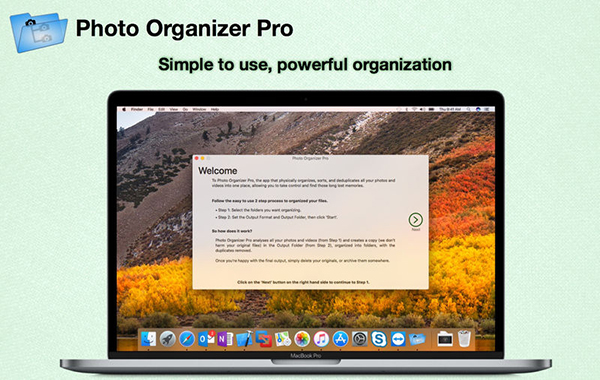Click the battery status icon

click(431, 109)
